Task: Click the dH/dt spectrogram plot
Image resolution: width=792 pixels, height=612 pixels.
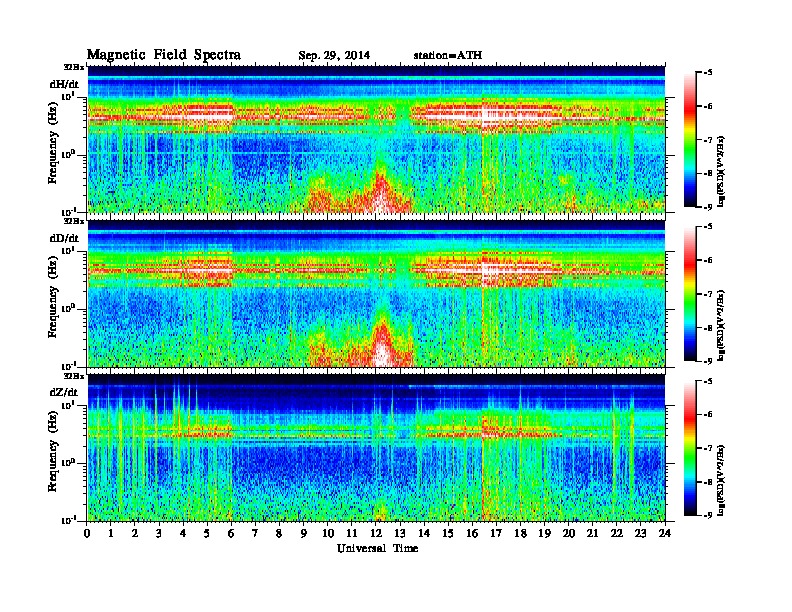Action: click(x=376, y=139)
